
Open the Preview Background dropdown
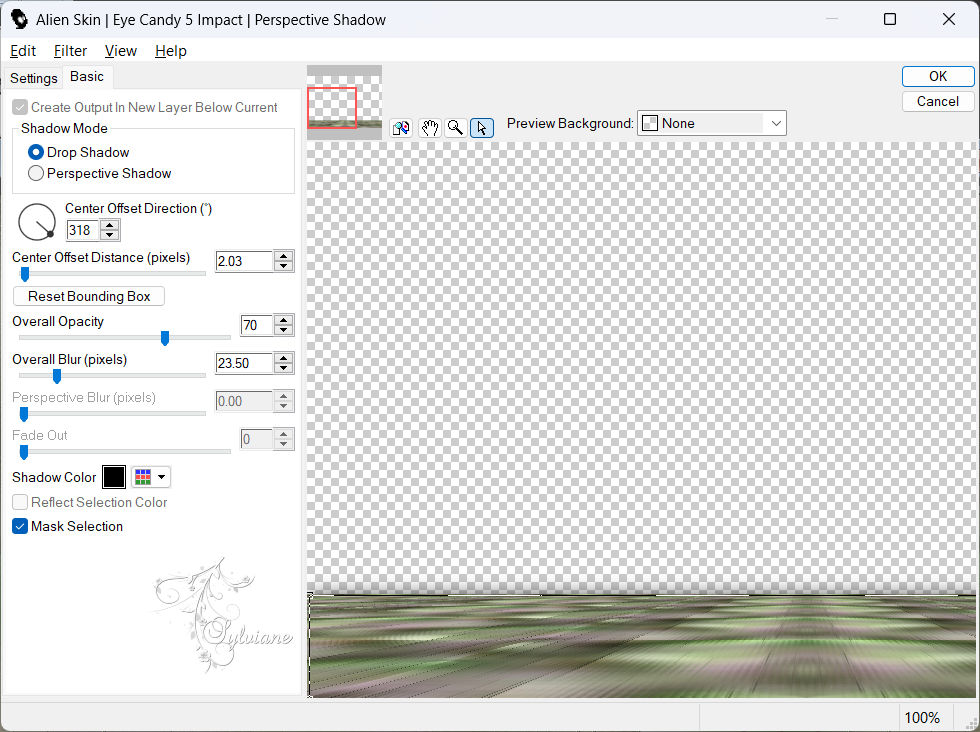711,123
